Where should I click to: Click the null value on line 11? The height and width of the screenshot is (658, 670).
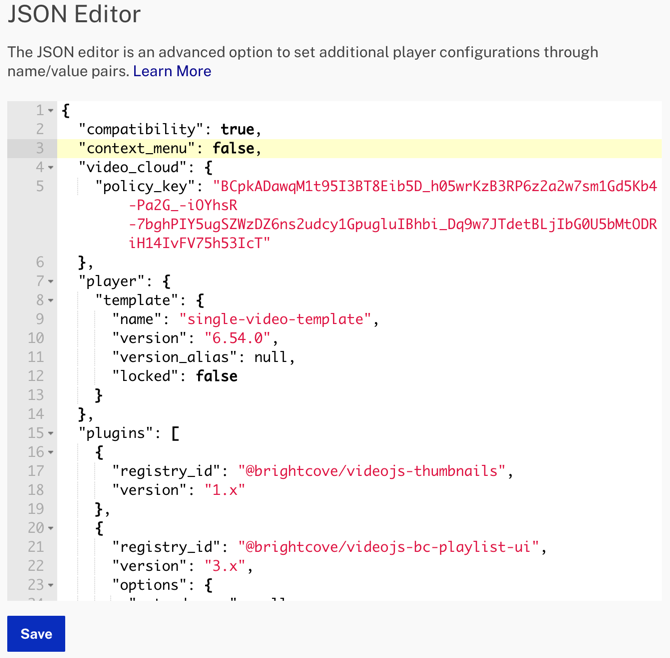click(270, 357)
